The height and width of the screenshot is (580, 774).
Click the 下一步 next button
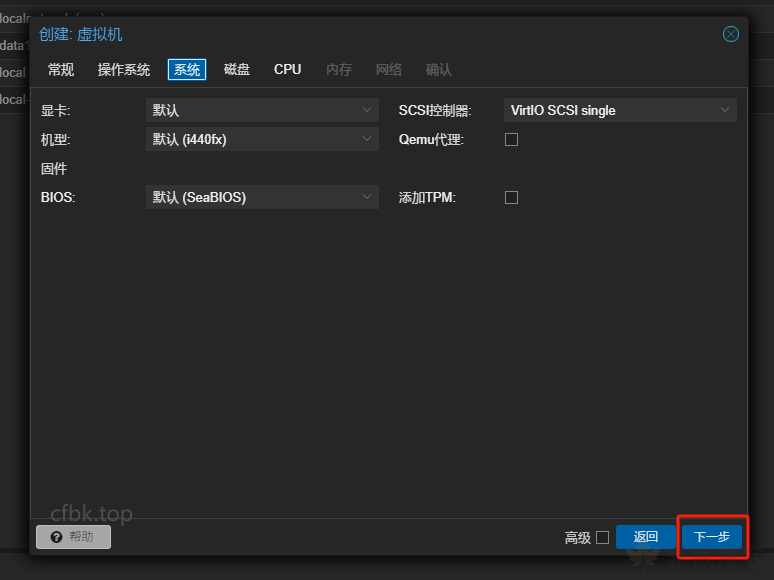coord(712,537)
